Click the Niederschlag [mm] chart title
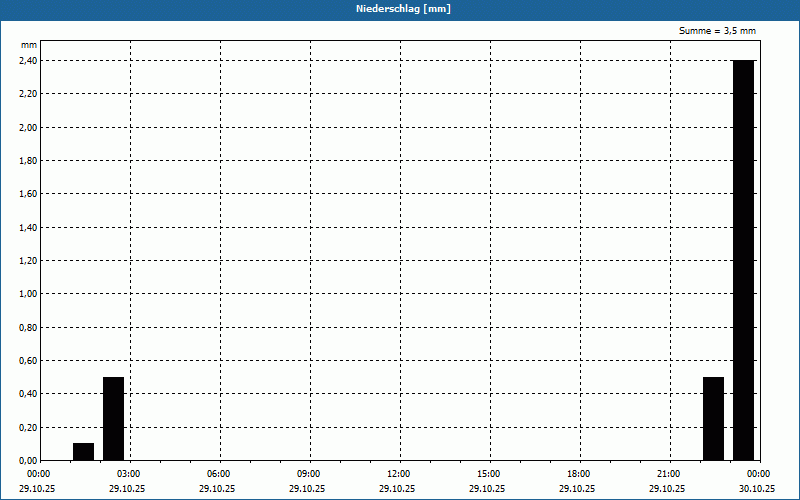 [x=403, y=9]
